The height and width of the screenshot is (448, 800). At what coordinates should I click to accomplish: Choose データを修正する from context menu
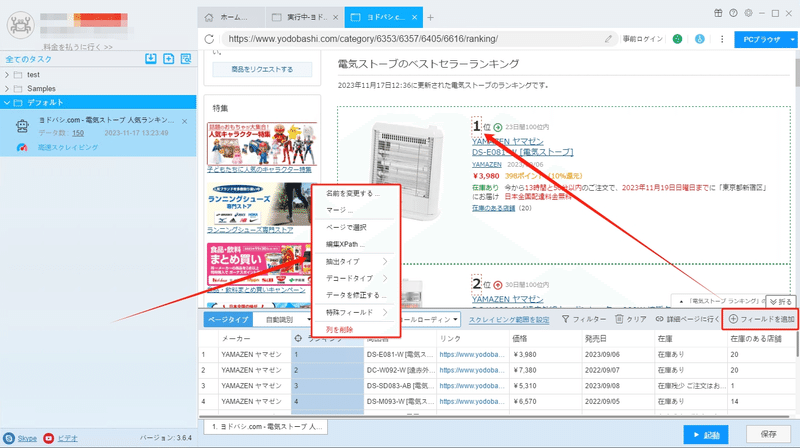point(356,295)
